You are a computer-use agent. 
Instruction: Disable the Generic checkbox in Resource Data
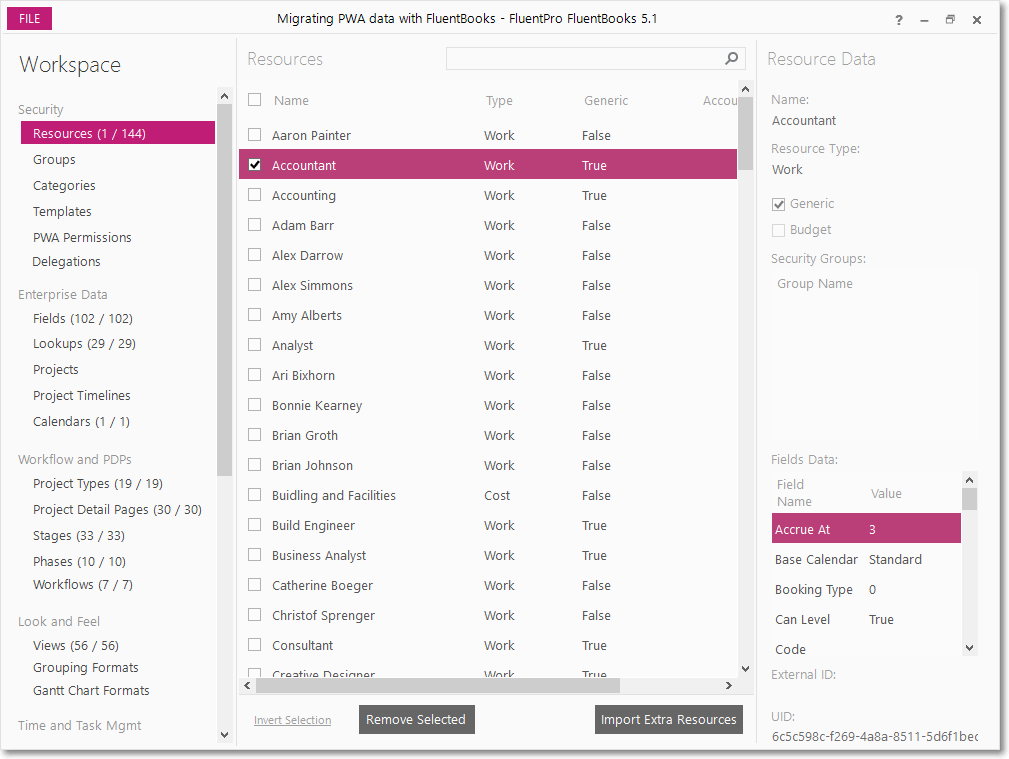point(778,203)
